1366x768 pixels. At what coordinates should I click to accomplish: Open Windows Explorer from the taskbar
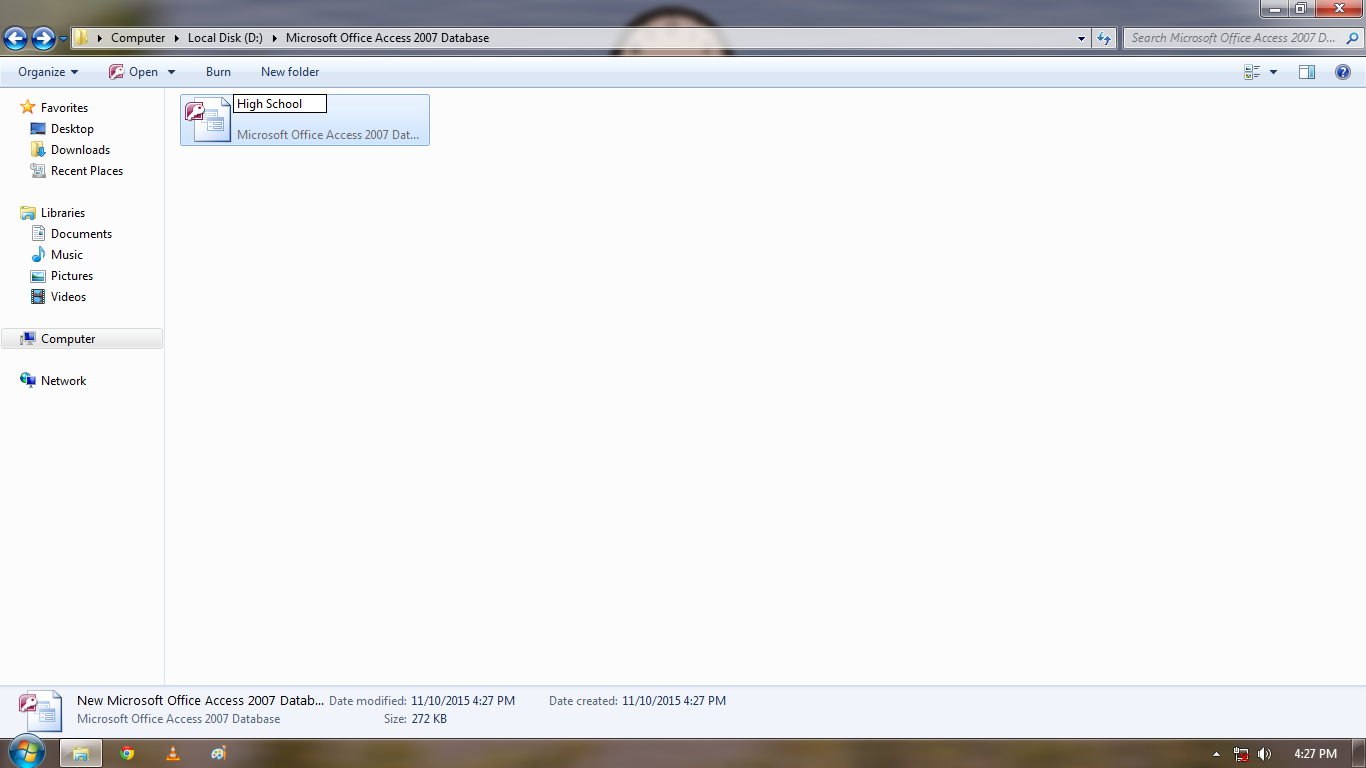pos(81,754)
